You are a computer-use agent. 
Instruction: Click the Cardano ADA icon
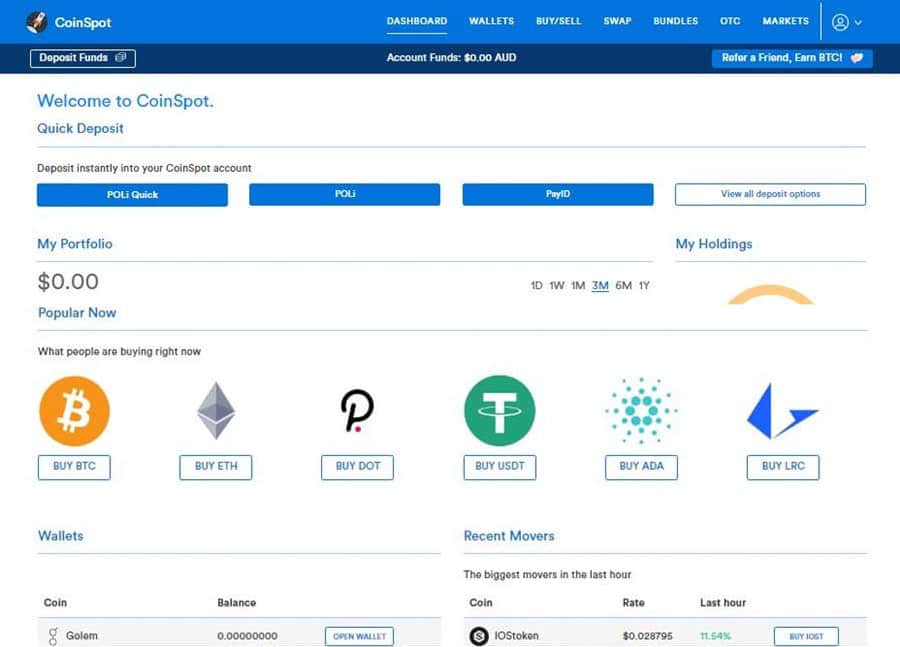[x=641, y=411]
